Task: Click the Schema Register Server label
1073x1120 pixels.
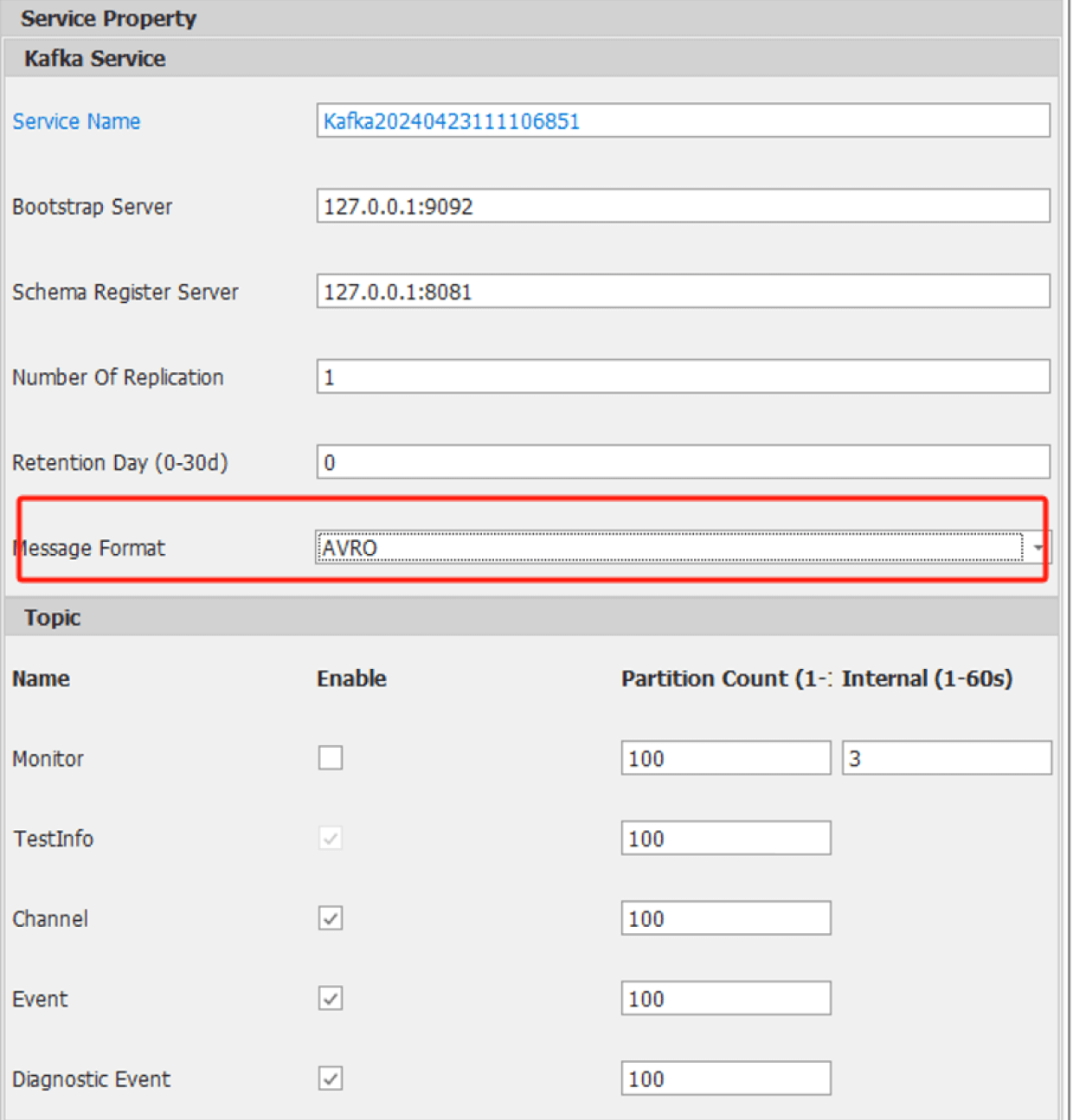Action: click(125, 292)
